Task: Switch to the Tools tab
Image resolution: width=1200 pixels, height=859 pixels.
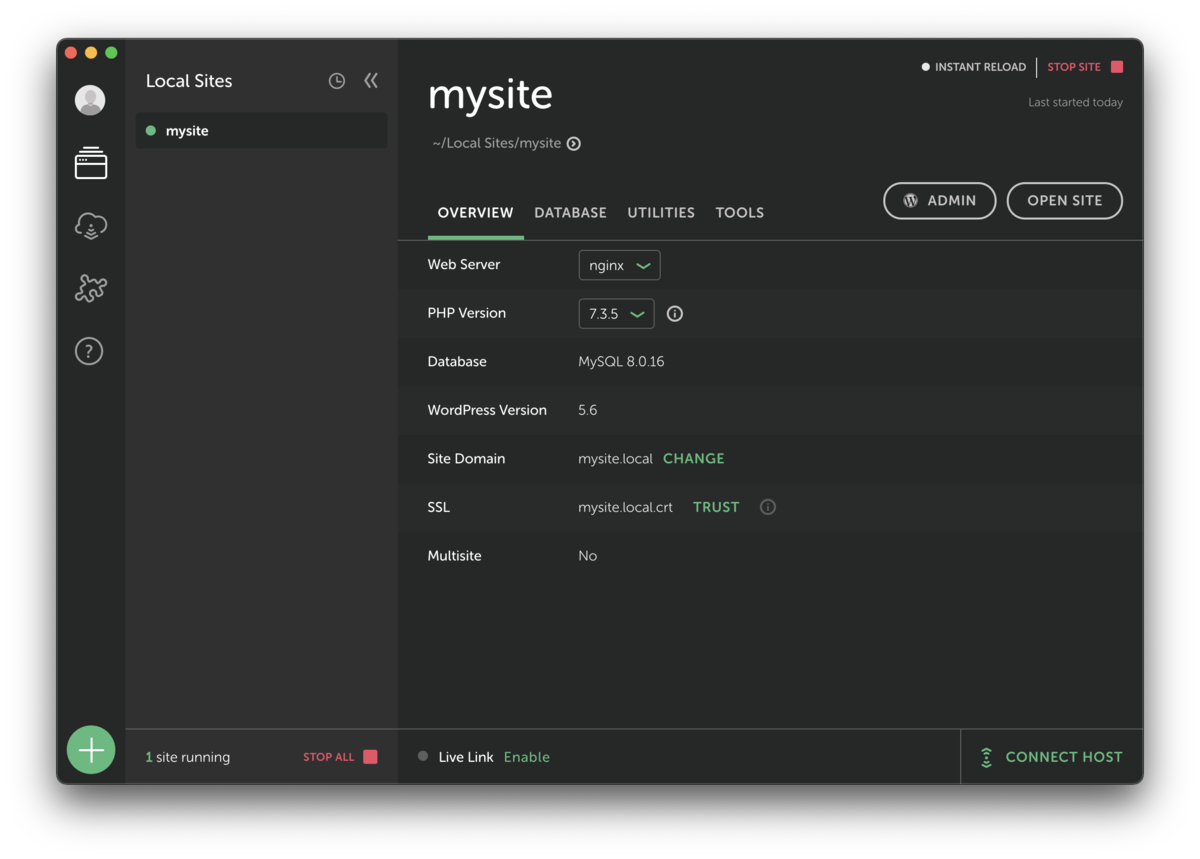Action: (740, 213)
